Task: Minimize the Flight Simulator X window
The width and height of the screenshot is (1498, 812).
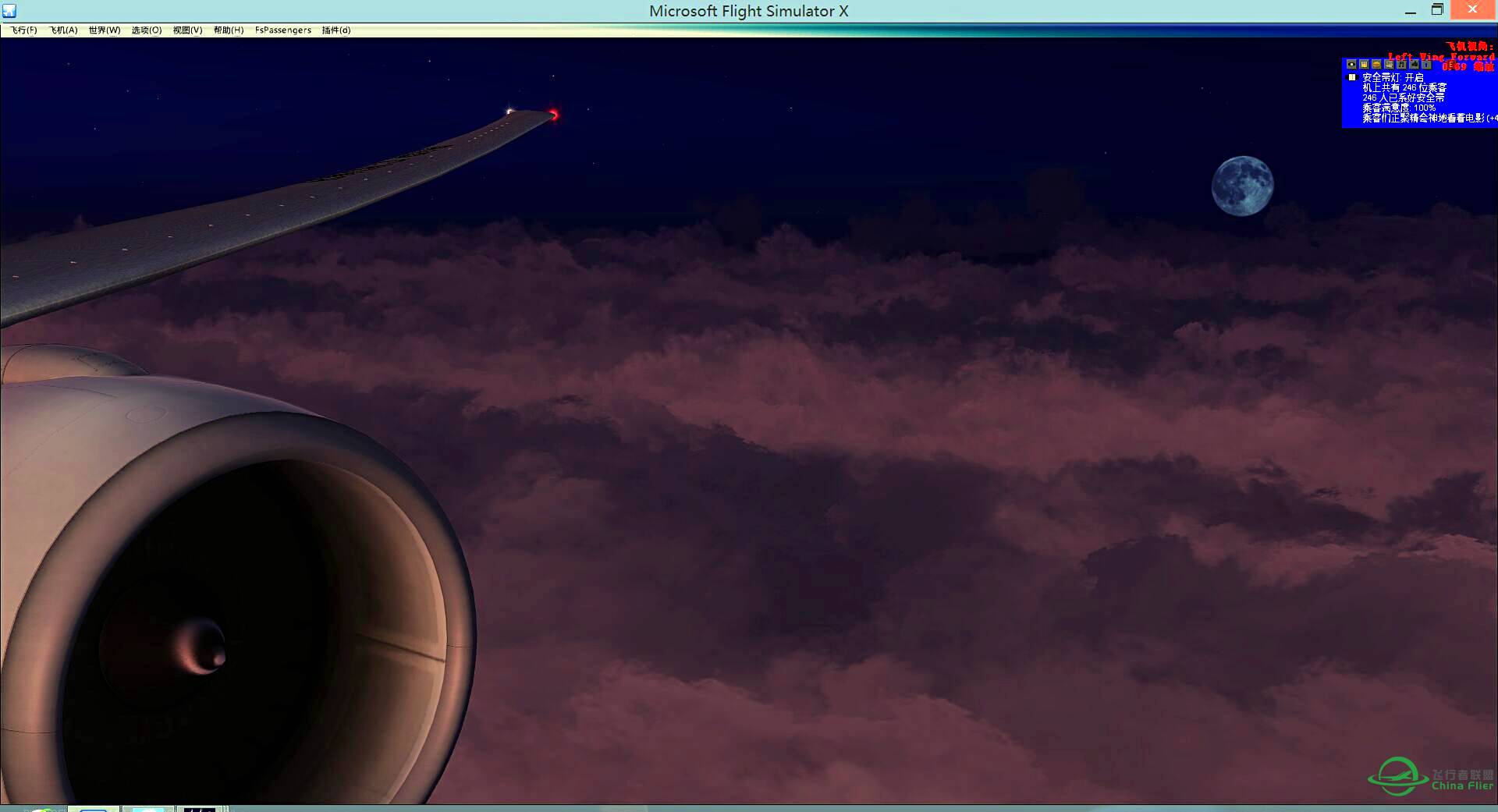Action: (x=1411, y=11)
